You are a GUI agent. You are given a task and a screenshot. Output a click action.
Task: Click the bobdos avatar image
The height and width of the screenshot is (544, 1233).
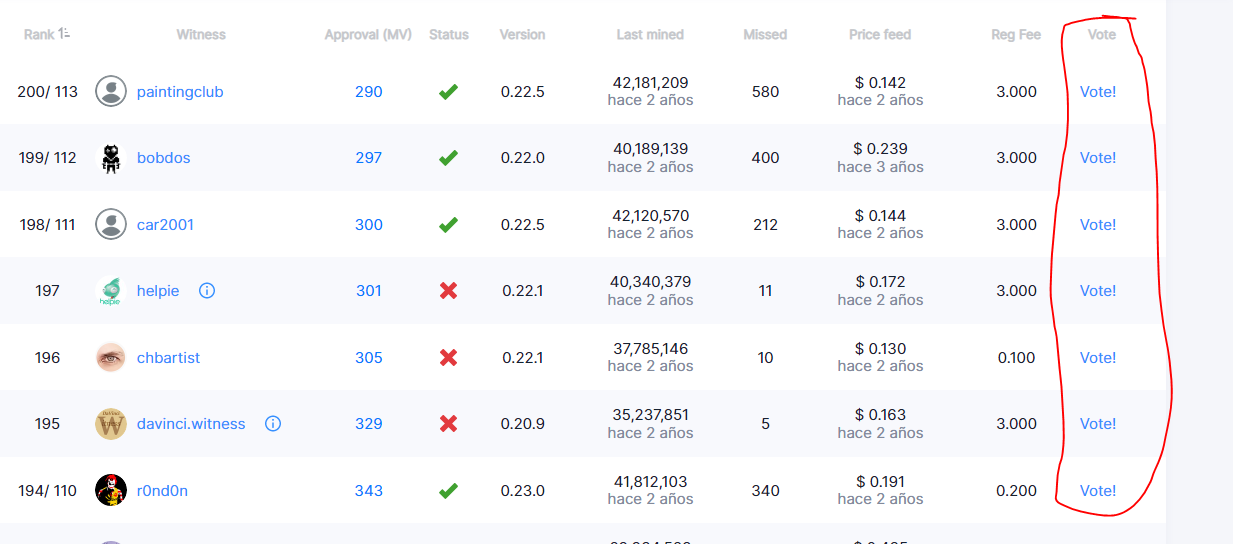tap(111, 158)
